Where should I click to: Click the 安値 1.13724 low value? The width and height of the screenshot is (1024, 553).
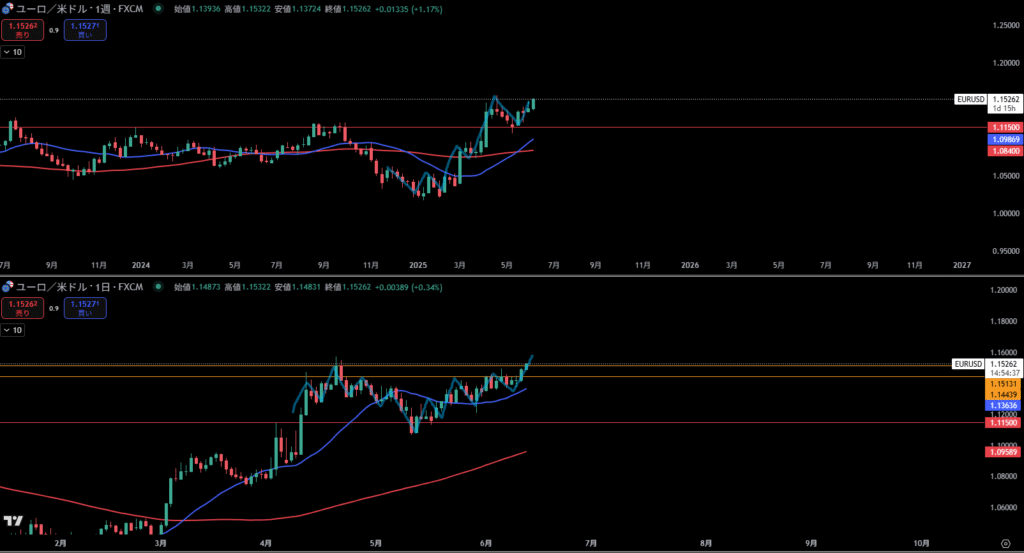[297, 9]
